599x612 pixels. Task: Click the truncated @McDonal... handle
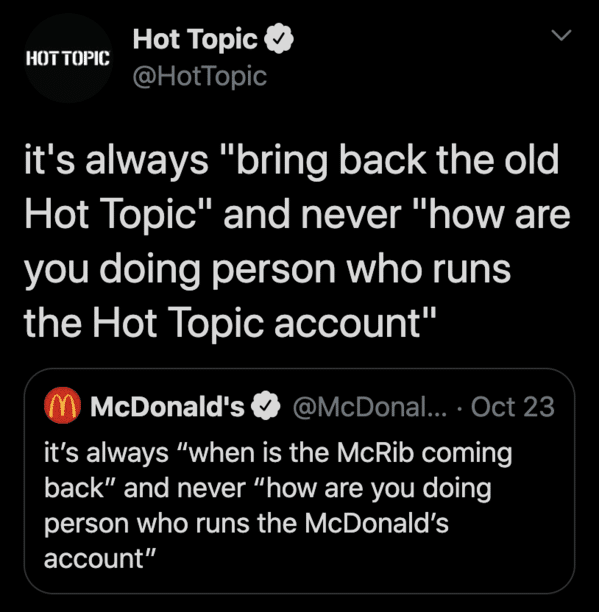click(x=370, y=407)
